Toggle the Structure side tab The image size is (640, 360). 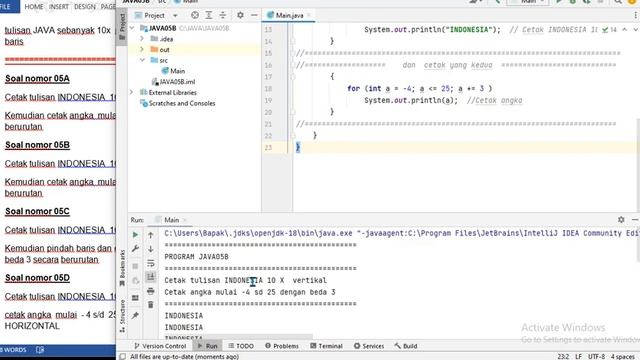pos(122,316)
